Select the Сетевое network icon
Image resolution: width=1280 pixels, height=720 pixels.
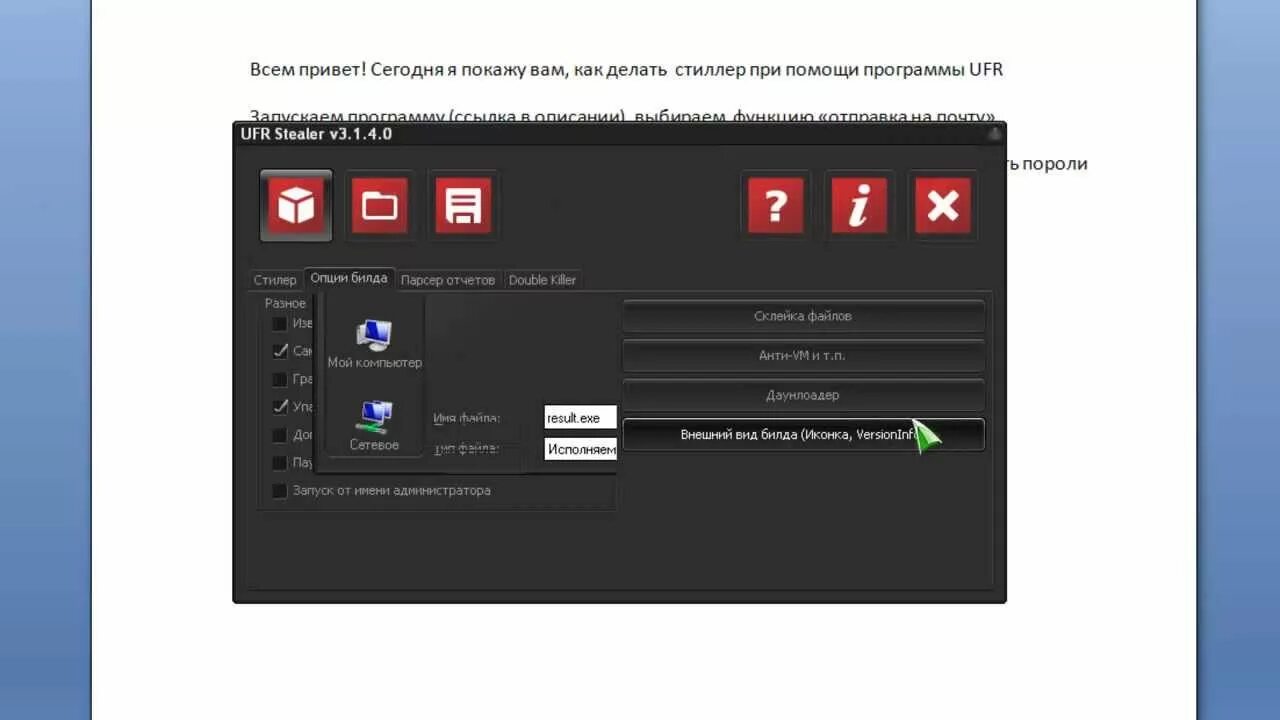click(x=374, y=425)
